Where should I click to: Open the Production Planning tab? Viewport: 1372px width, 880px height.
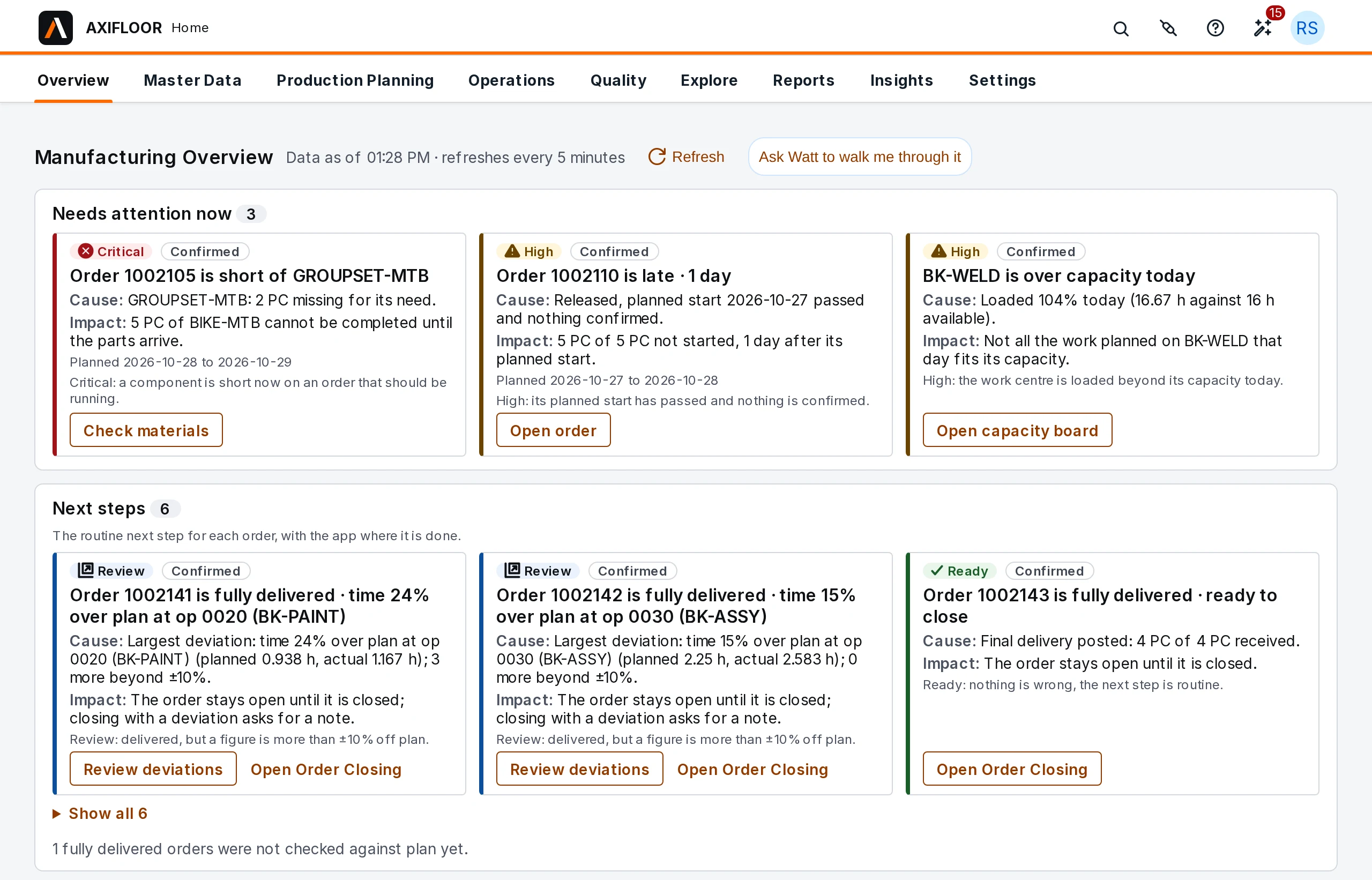355,80
